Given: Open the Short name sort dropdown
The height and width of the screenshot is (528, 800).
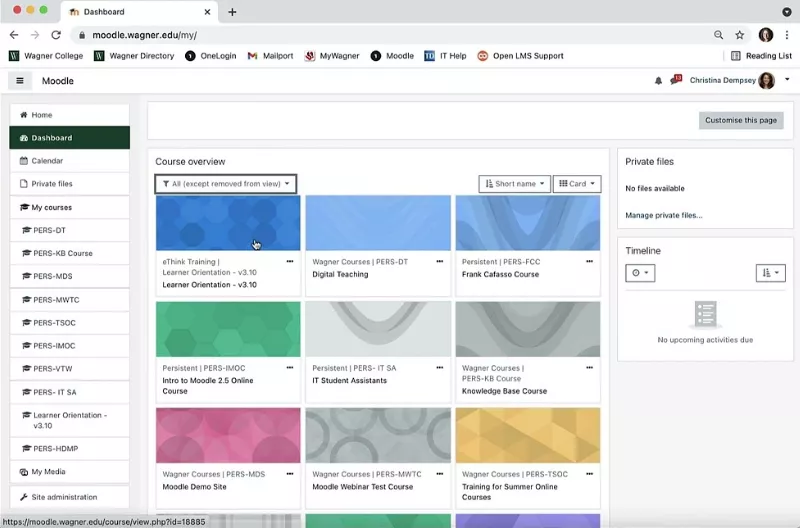Looking at the screenshot, I should click(514, 184).
